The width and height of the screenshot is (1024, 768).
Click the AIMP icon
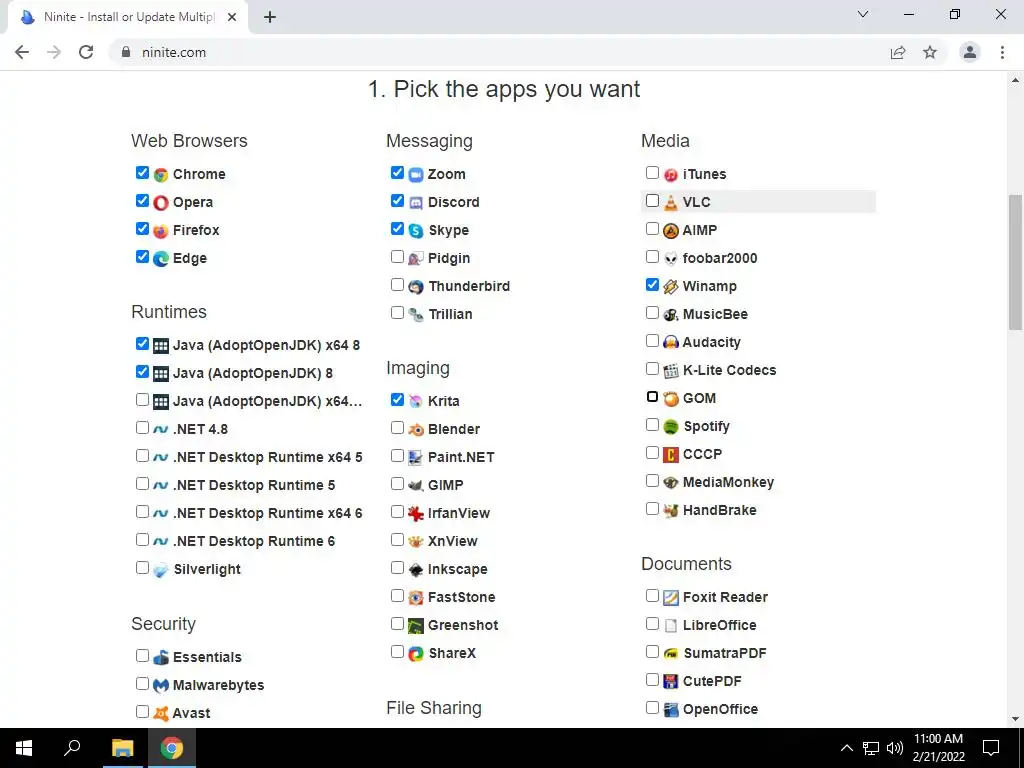point(671,231)
